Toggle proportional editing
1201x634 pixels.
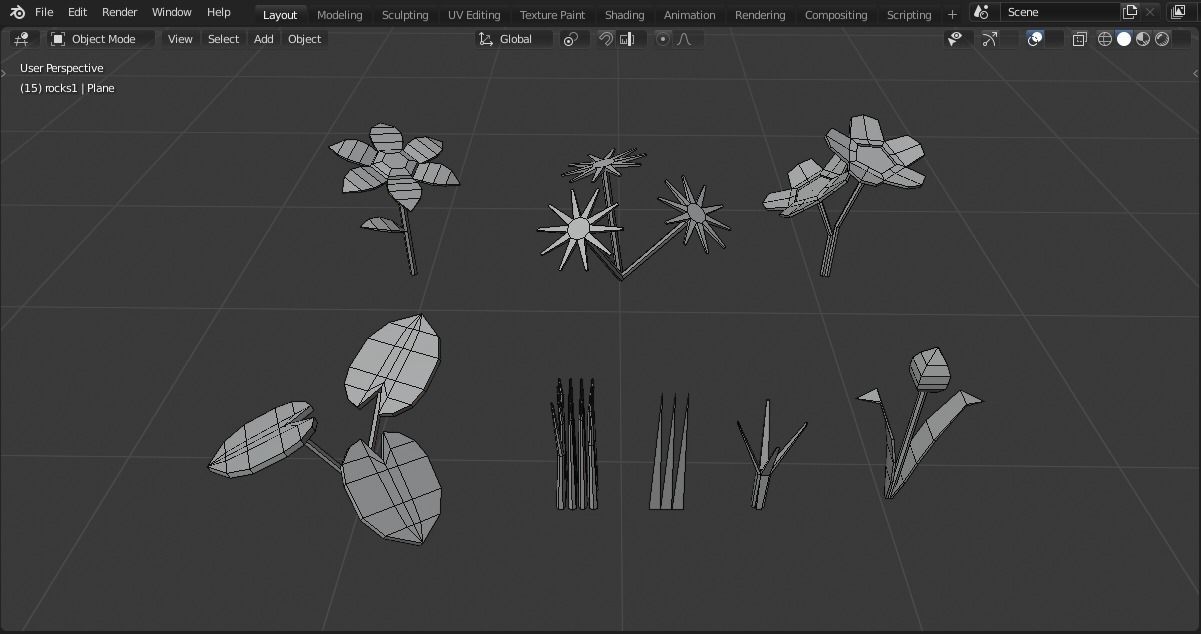click(x=662, y=39)
